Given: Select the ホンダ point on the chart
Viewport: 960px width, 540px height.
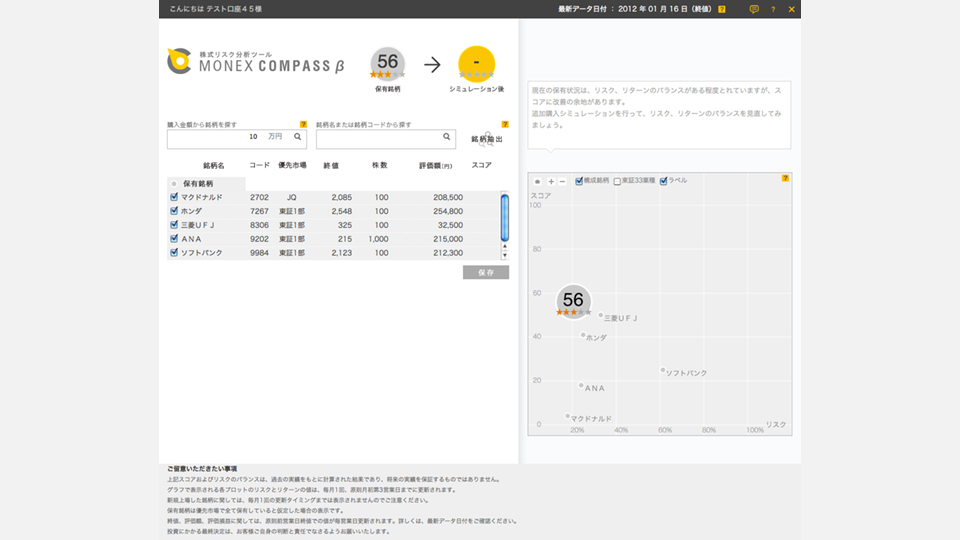Looking at the screenshot, I should (x=583, y=335).
